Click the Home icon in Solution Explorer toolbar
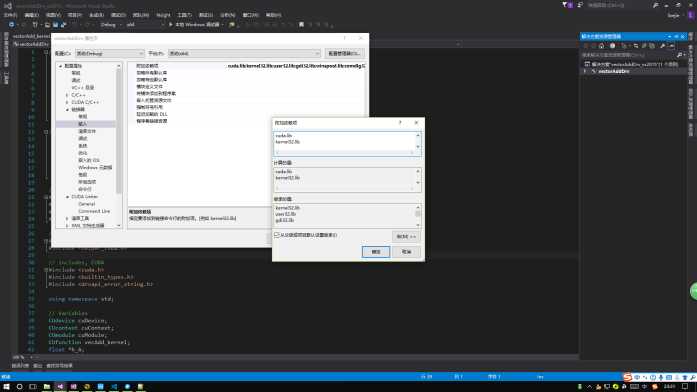 tap(601, 46)
